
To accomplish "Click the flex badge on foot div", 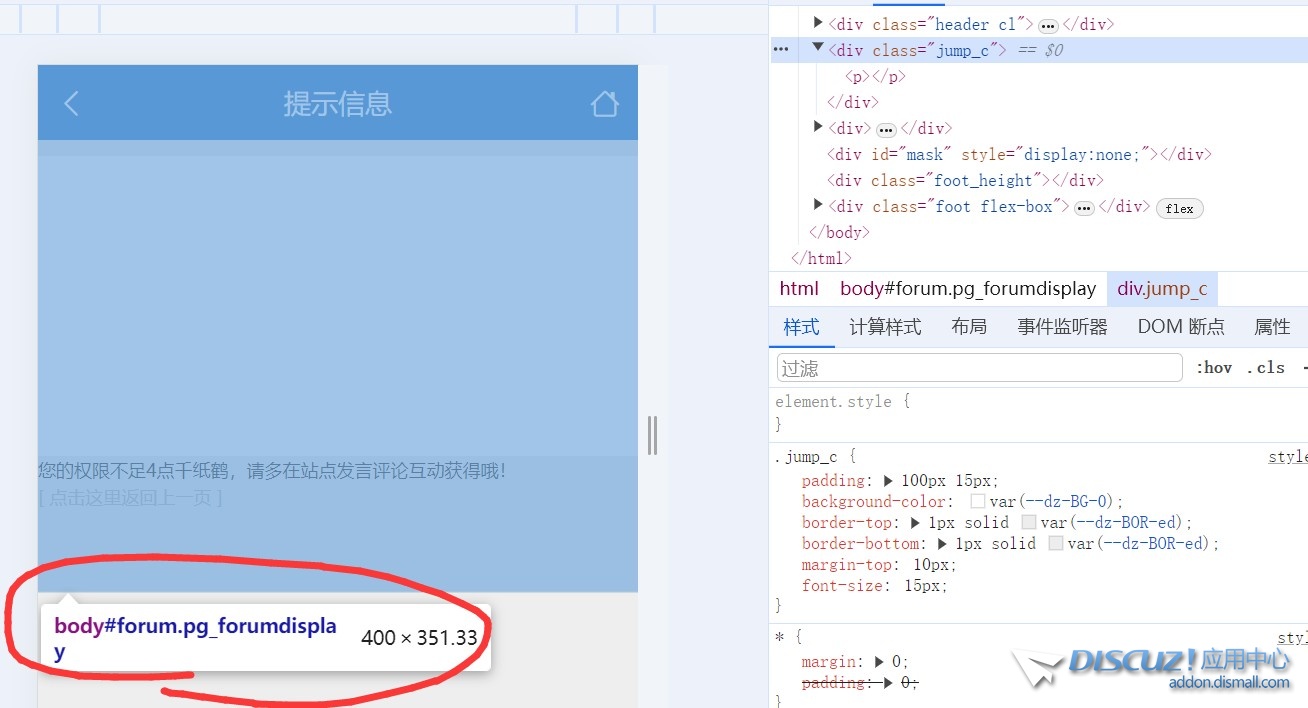I will pyautogui.click(x=1180, y=208).
